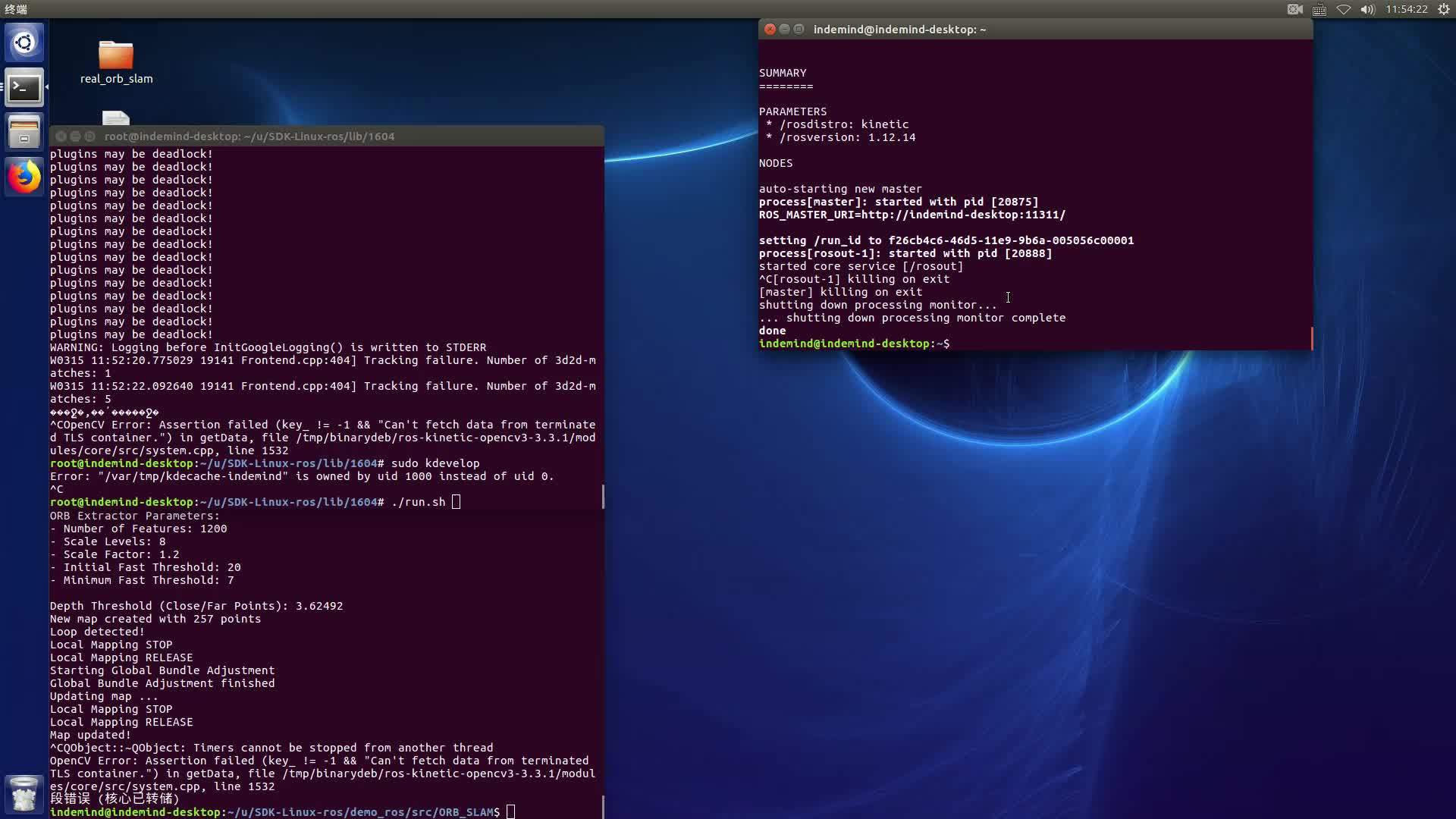Open the Trash icon in launcher
The height and width of the screenshot is (819, 1456).
(x=24, y=794)
